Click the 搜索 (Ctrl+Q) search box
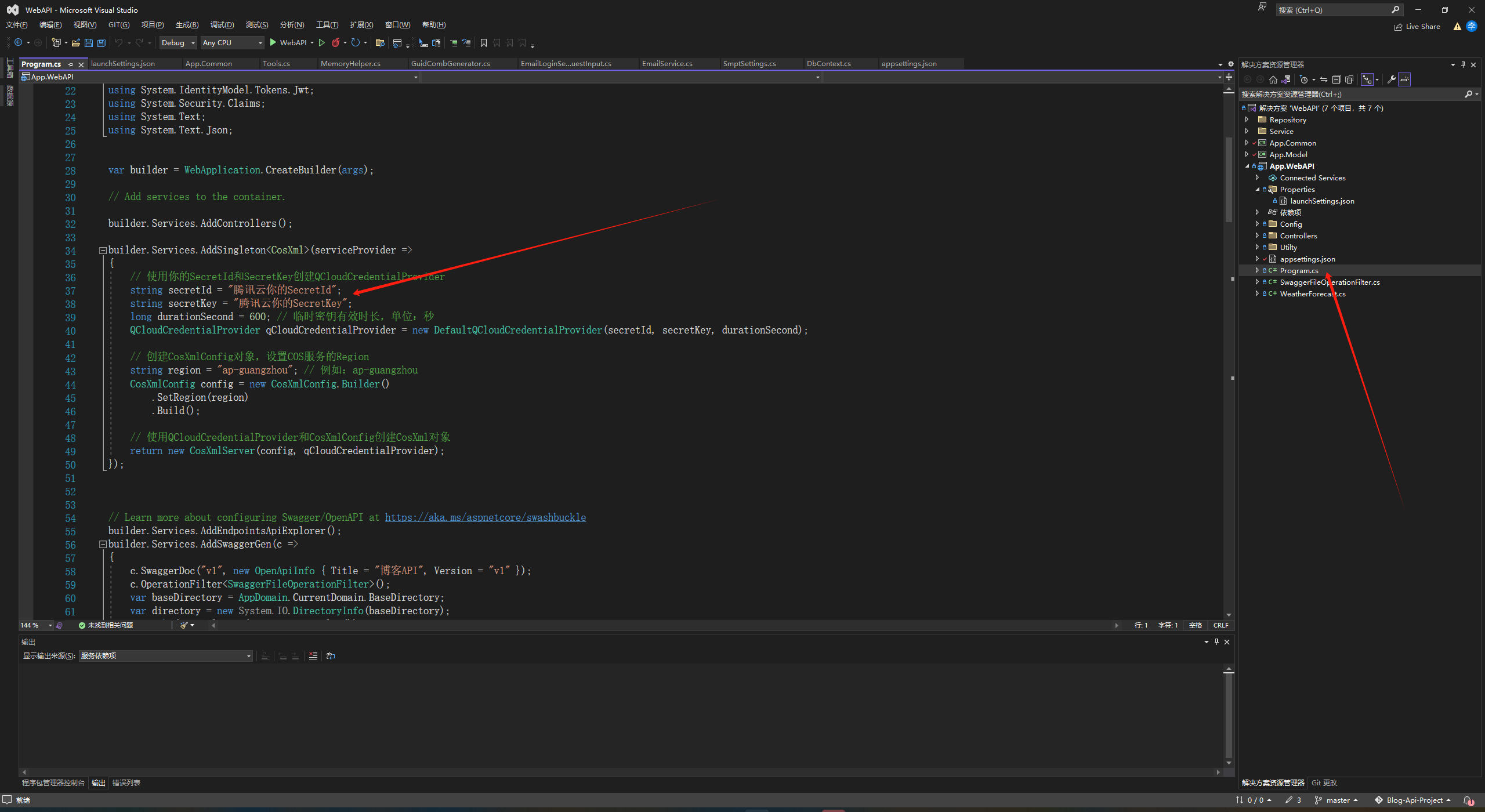 click(x=1339, y=10)
